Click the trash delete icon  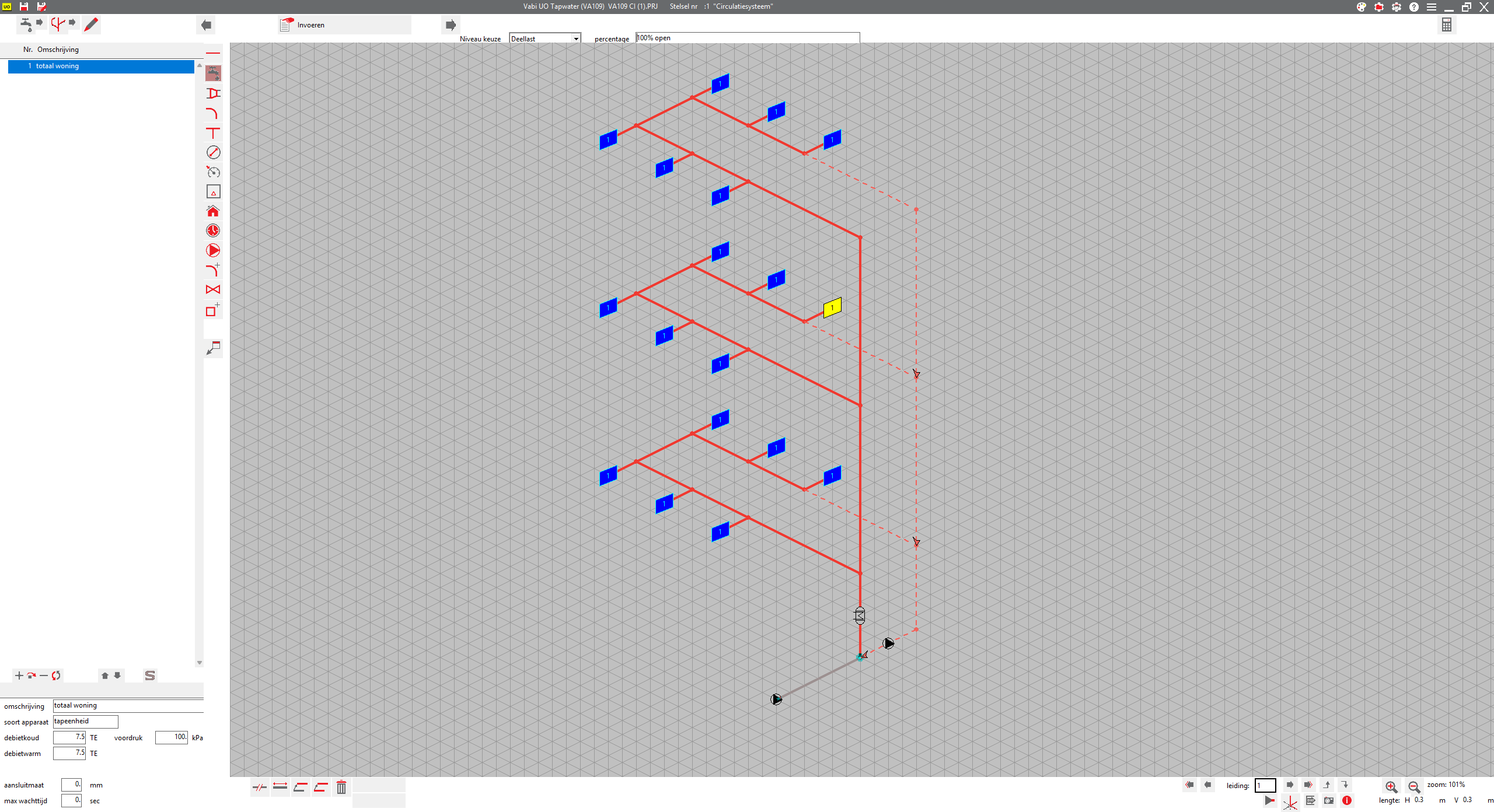click(341, 787)
